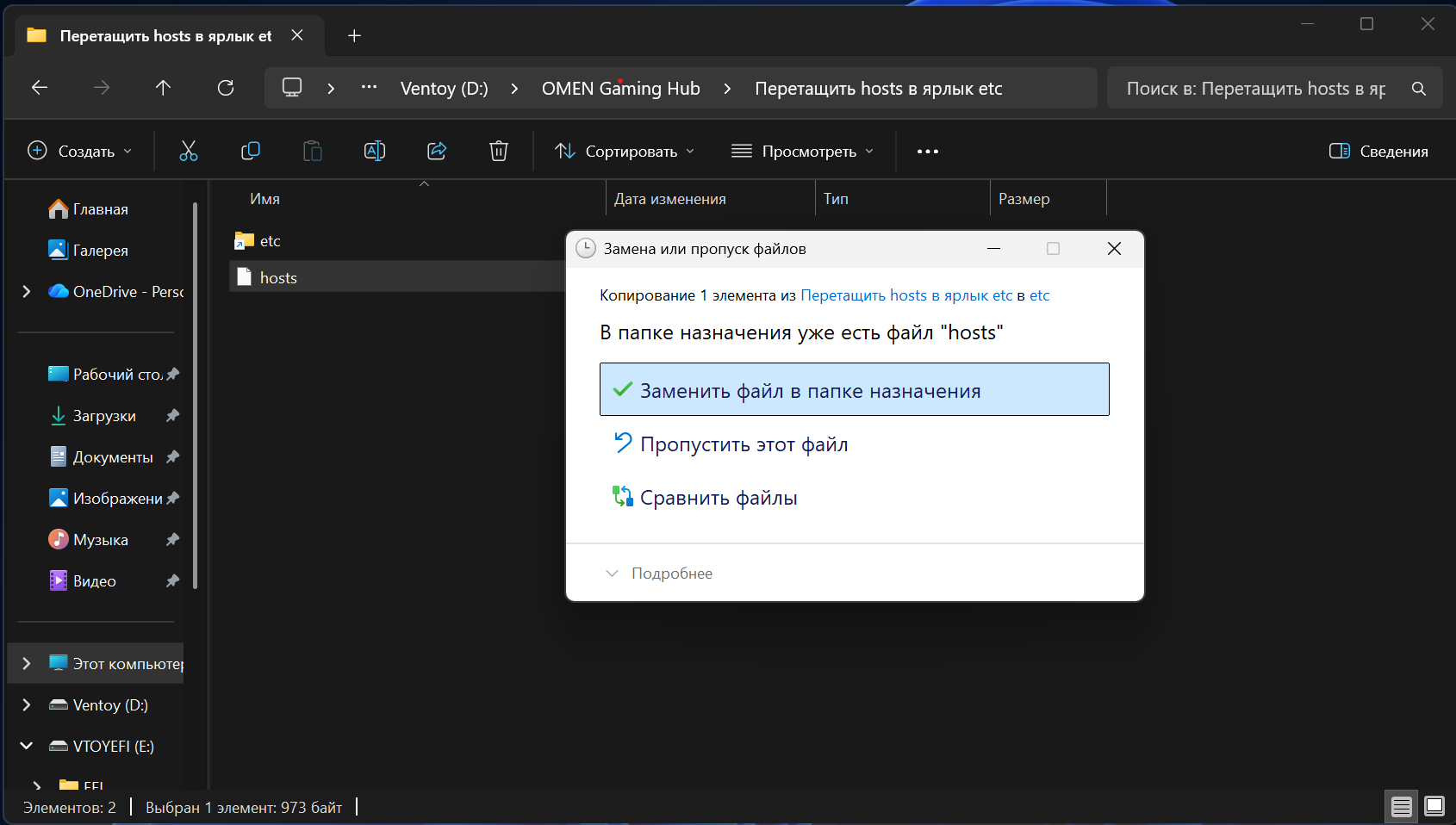
Task: Choose Пропустить этот файл option
Action: click(x=744, y=444)
